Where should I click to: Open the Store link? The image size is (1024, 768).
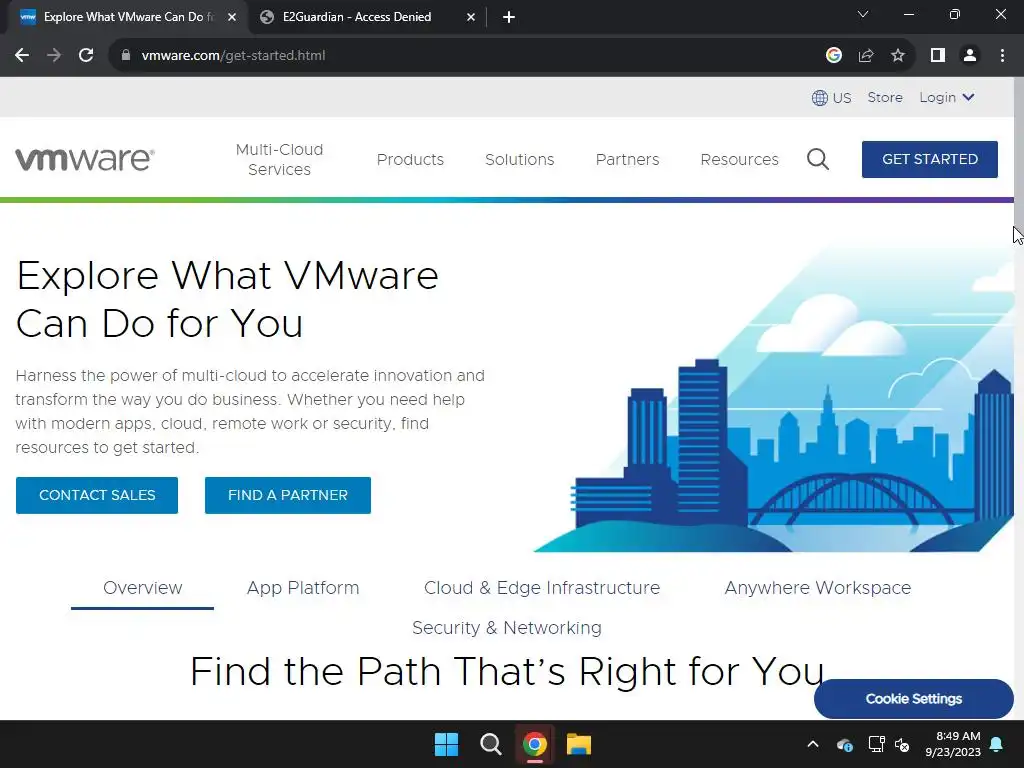[x=885, y=97]
